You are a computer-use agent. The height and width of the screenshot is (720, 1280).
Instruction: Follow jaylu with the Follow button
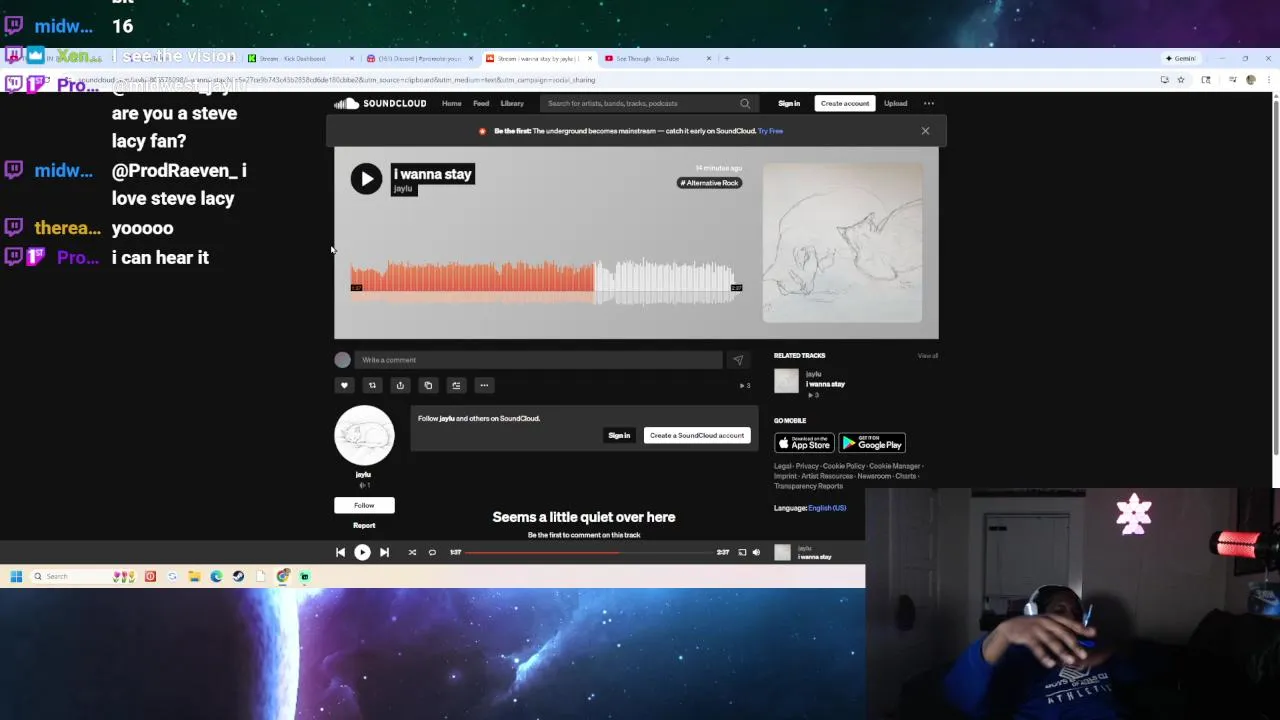364,505
